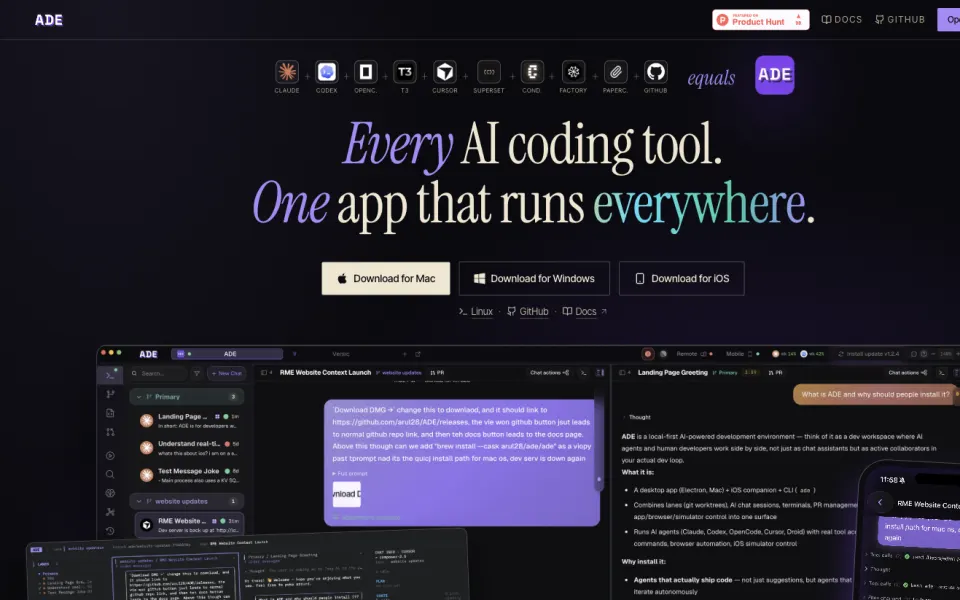This screenshot has width=960, height=600.
Task: Click the Factory tool icon
Action: pos(573,72)
